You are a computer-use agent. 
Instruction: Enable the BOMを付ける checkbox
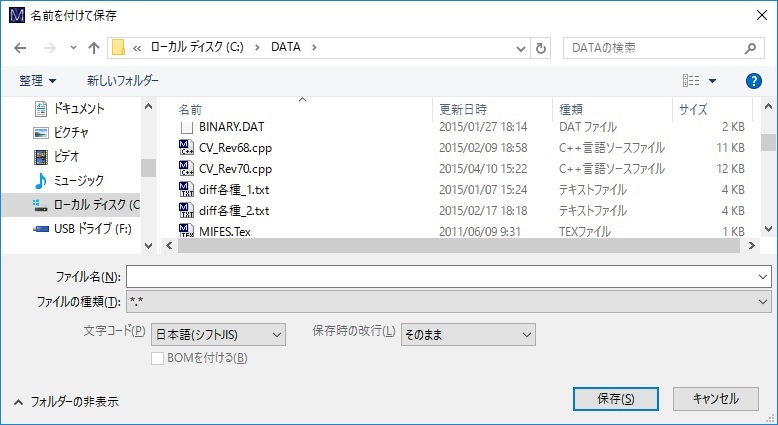(x=157, y=357)
